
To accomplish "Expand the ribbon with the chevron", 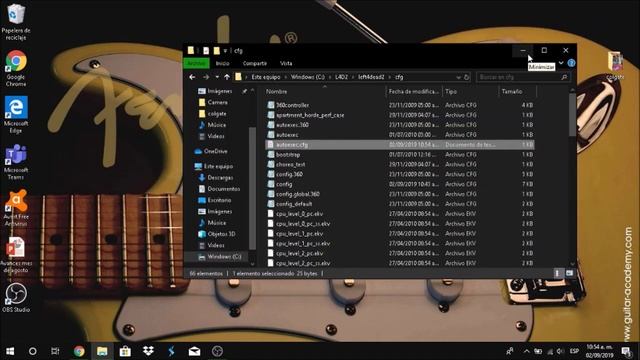I will point(561,63).
